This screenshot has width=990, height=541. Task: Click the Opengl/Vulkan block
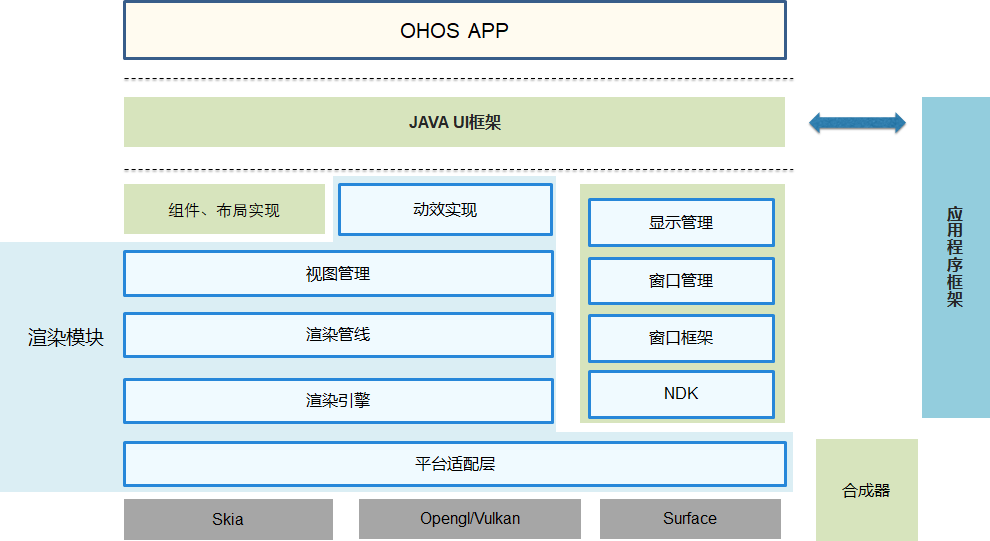(469, 519)
